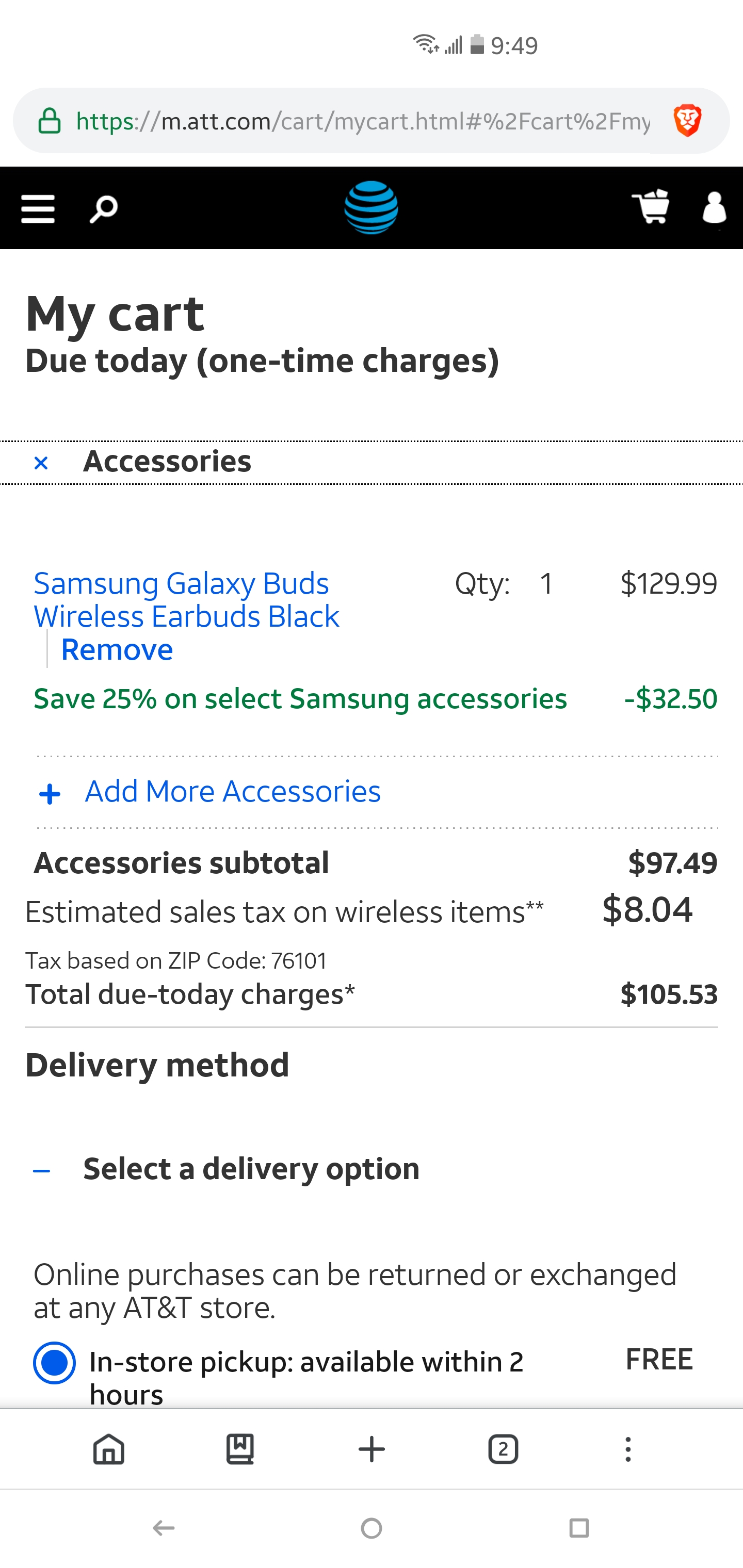Open the account profile icon
Viewport: 743px width, 1568px height.
click(714, 207)
